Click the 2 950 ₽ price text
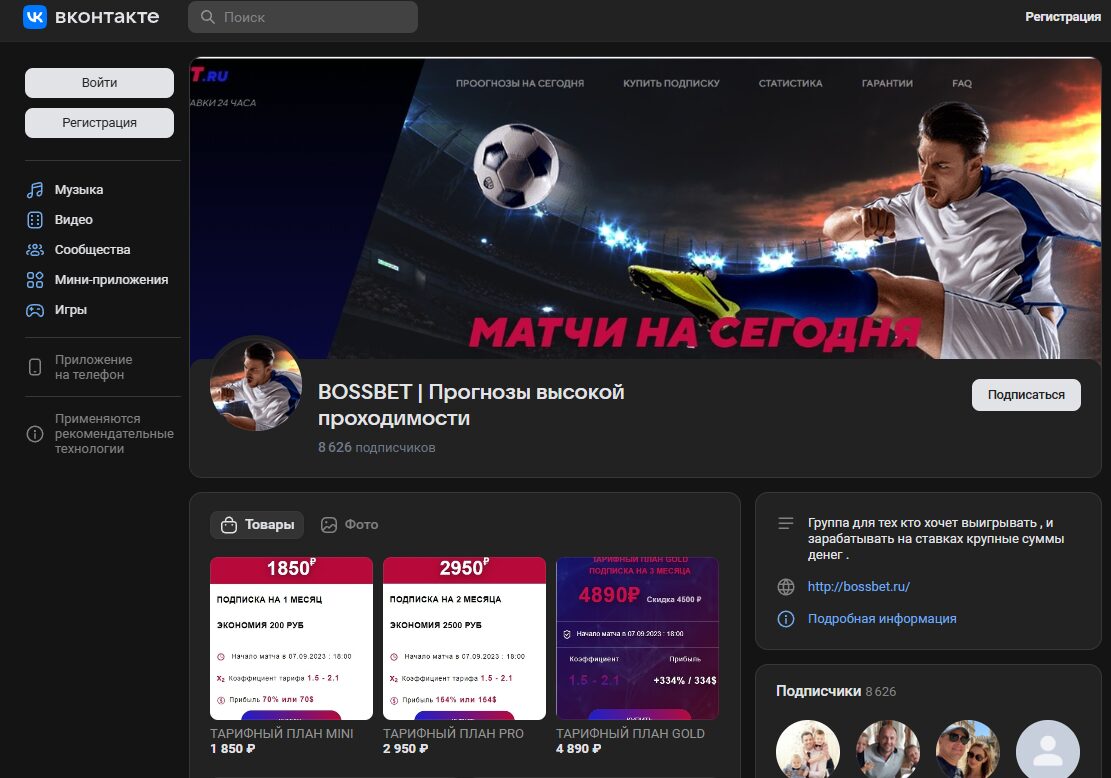 405,749
